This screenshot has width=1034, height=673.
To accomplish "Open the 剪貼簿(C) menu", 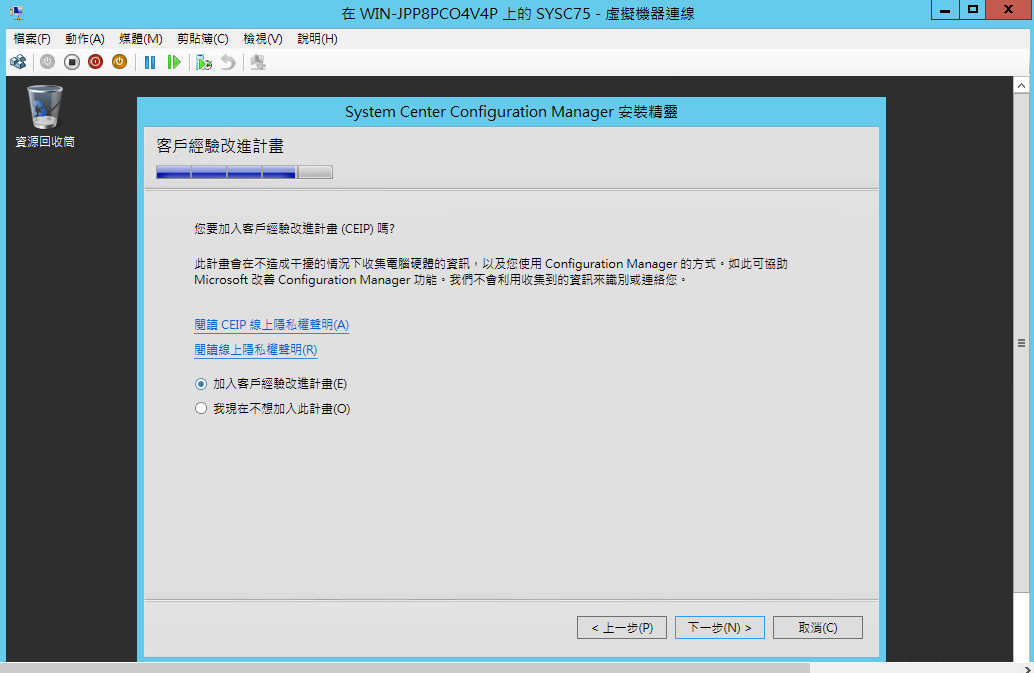I will point(202,39).
